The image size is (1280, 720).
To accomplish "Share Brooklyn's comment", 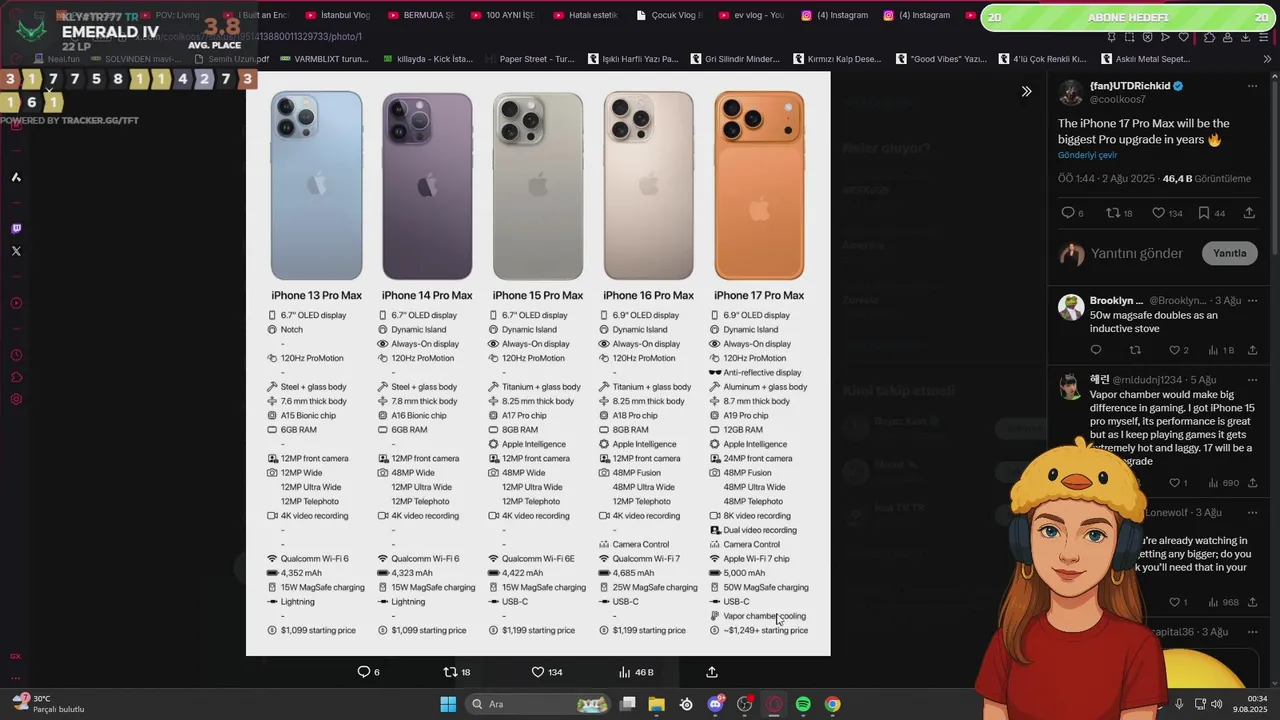I will (x=1252, y=350).
